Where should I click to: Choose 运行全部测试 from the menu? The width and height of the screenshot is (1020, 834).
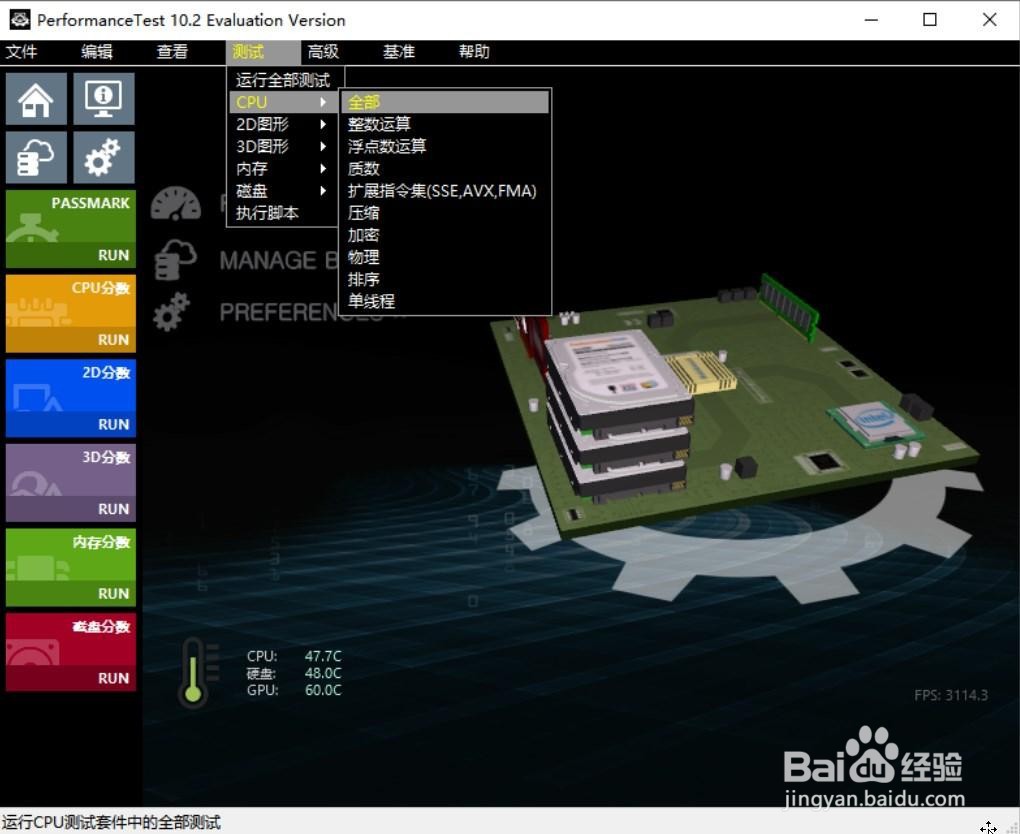[283, 80]
